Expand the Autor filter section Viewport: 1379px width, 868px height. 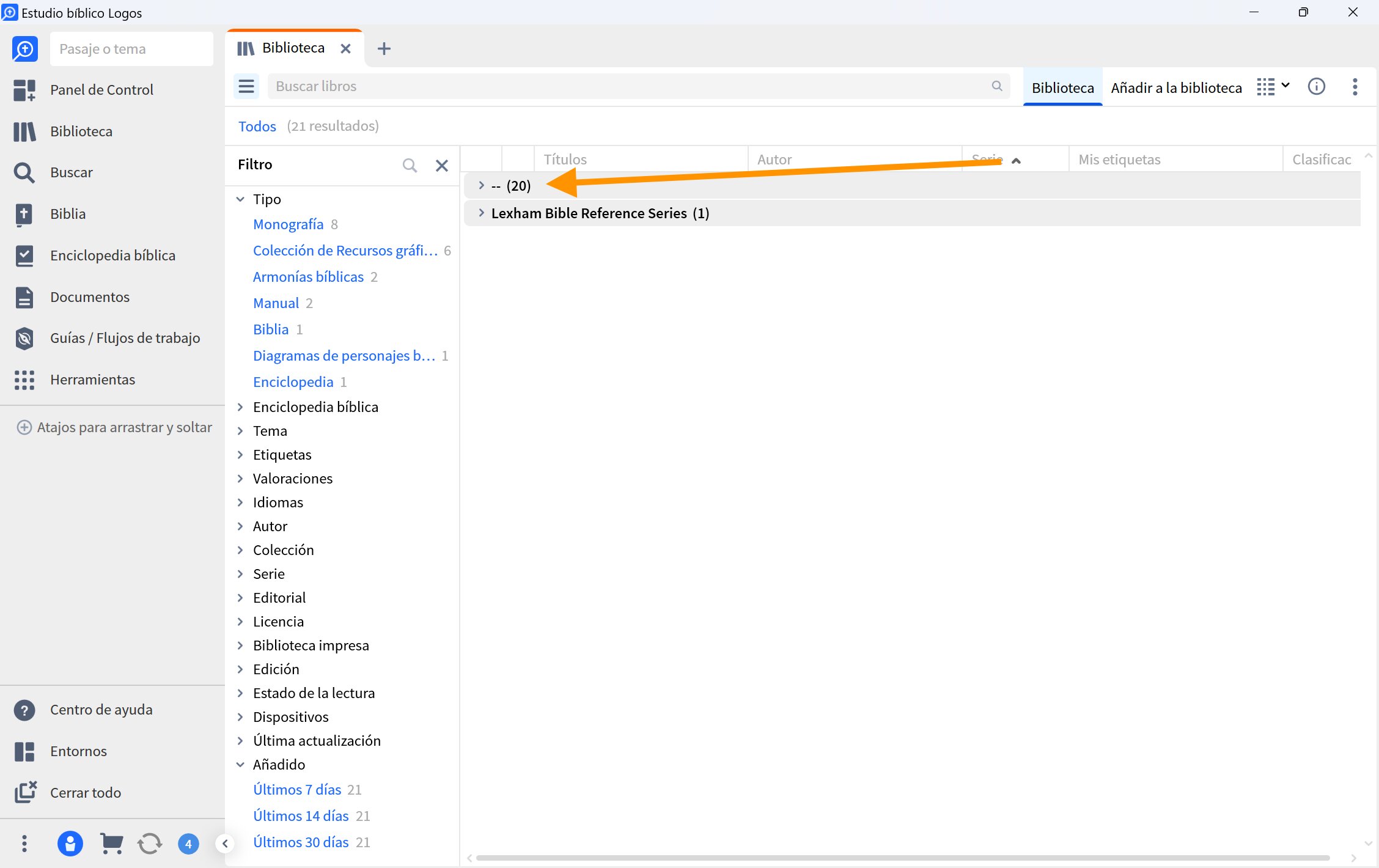(240, 526)
